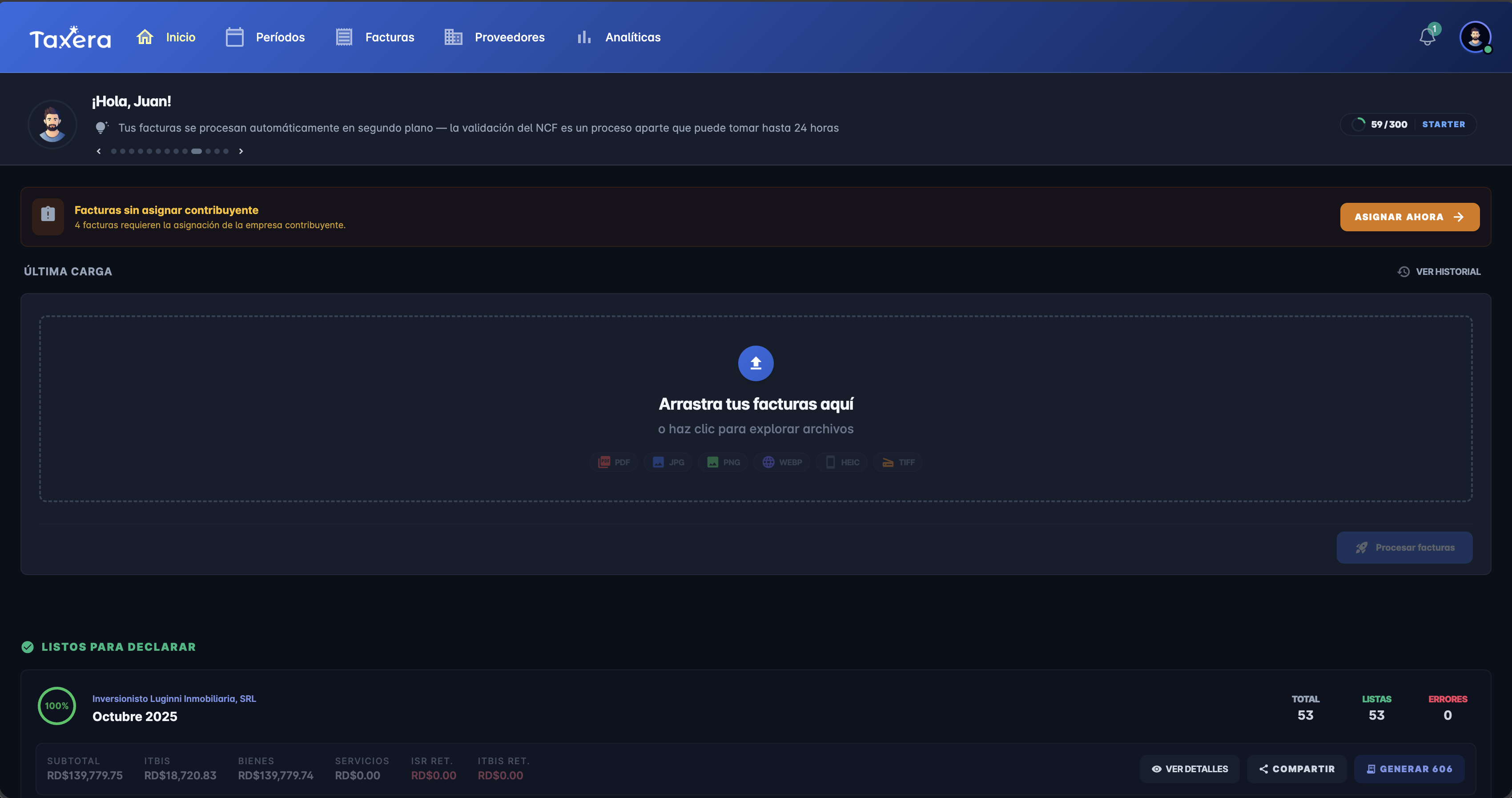This screenshot has width=1512, height=798.
Task: Click the WEBP format chip
Action: click(782, 462)
